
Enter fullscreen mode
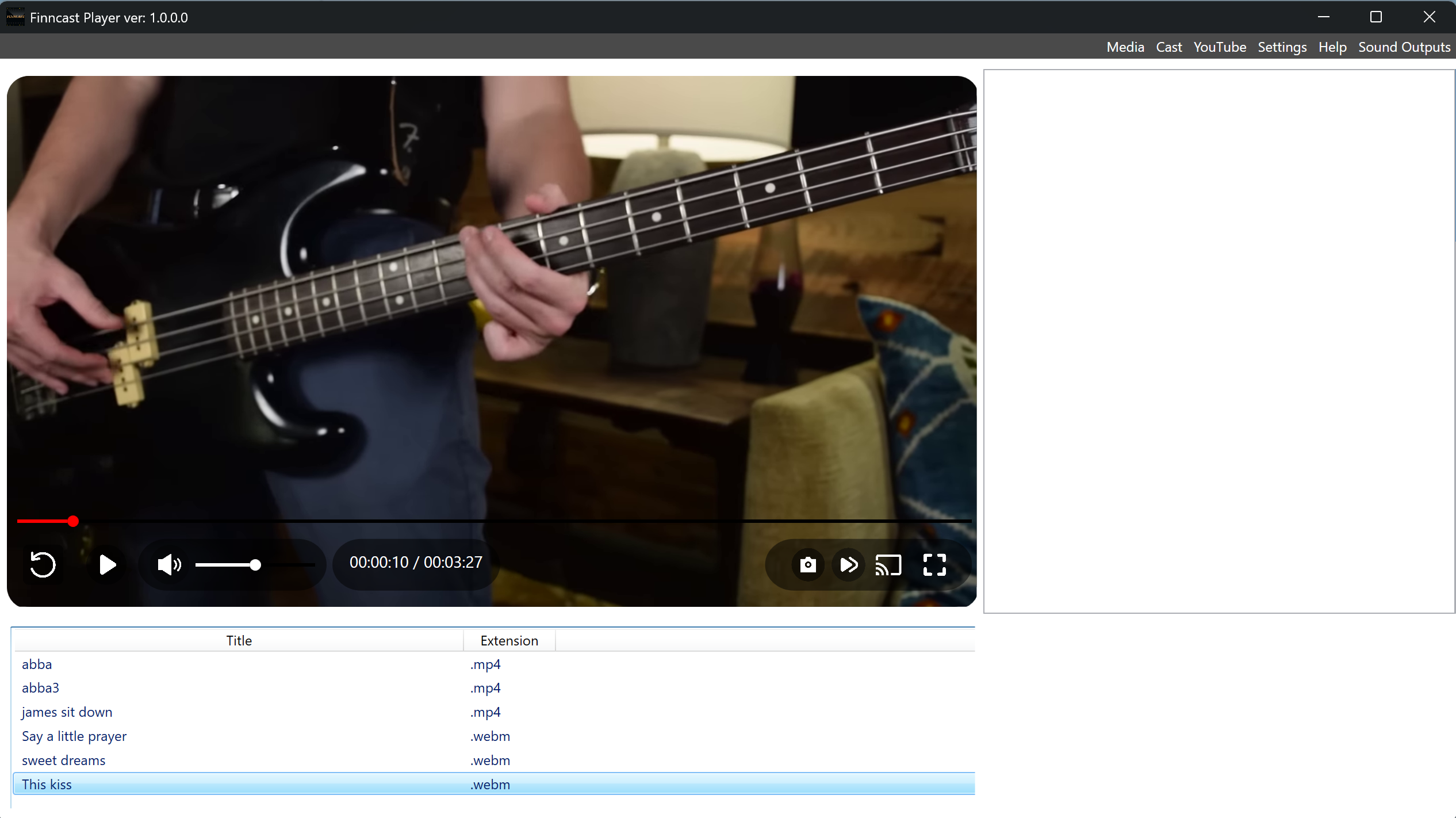pos(934,565)
